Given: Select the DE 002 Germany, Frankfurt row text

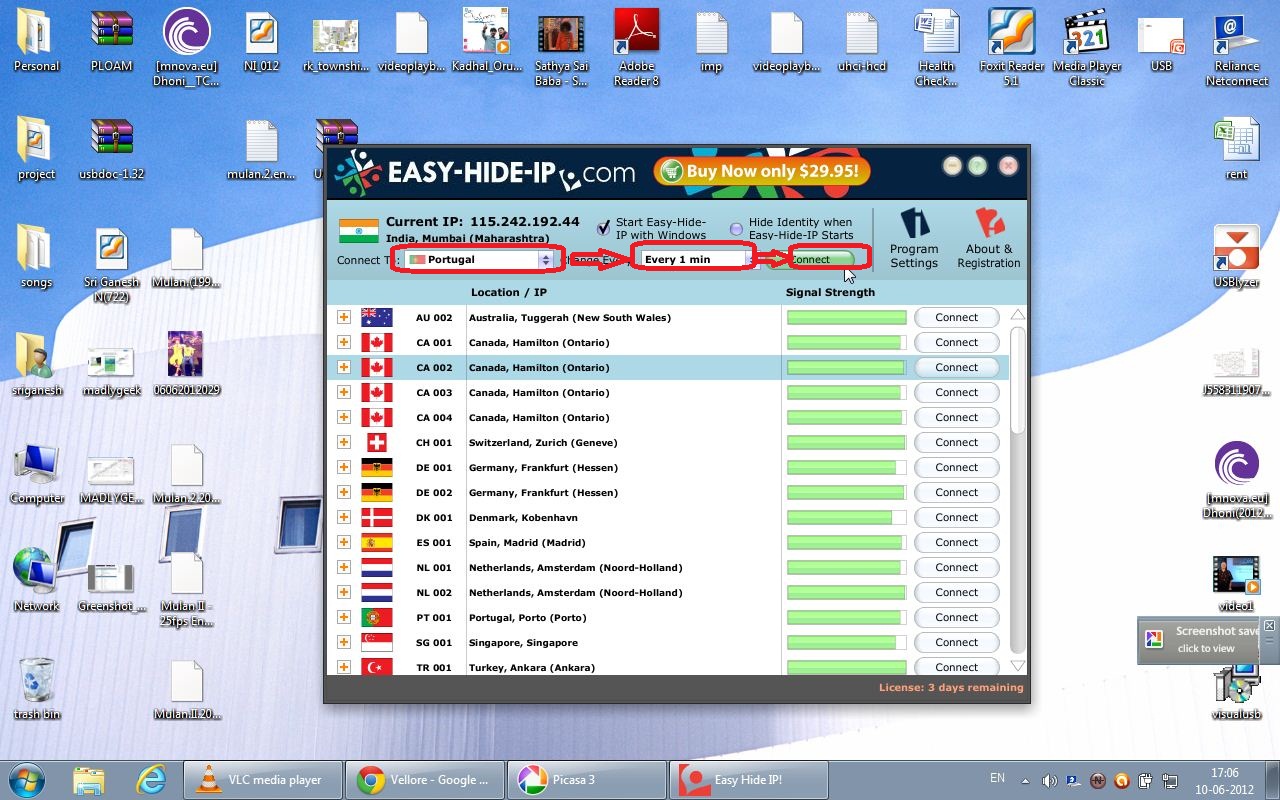Looking at the screenshot, I should pos(543,492).
